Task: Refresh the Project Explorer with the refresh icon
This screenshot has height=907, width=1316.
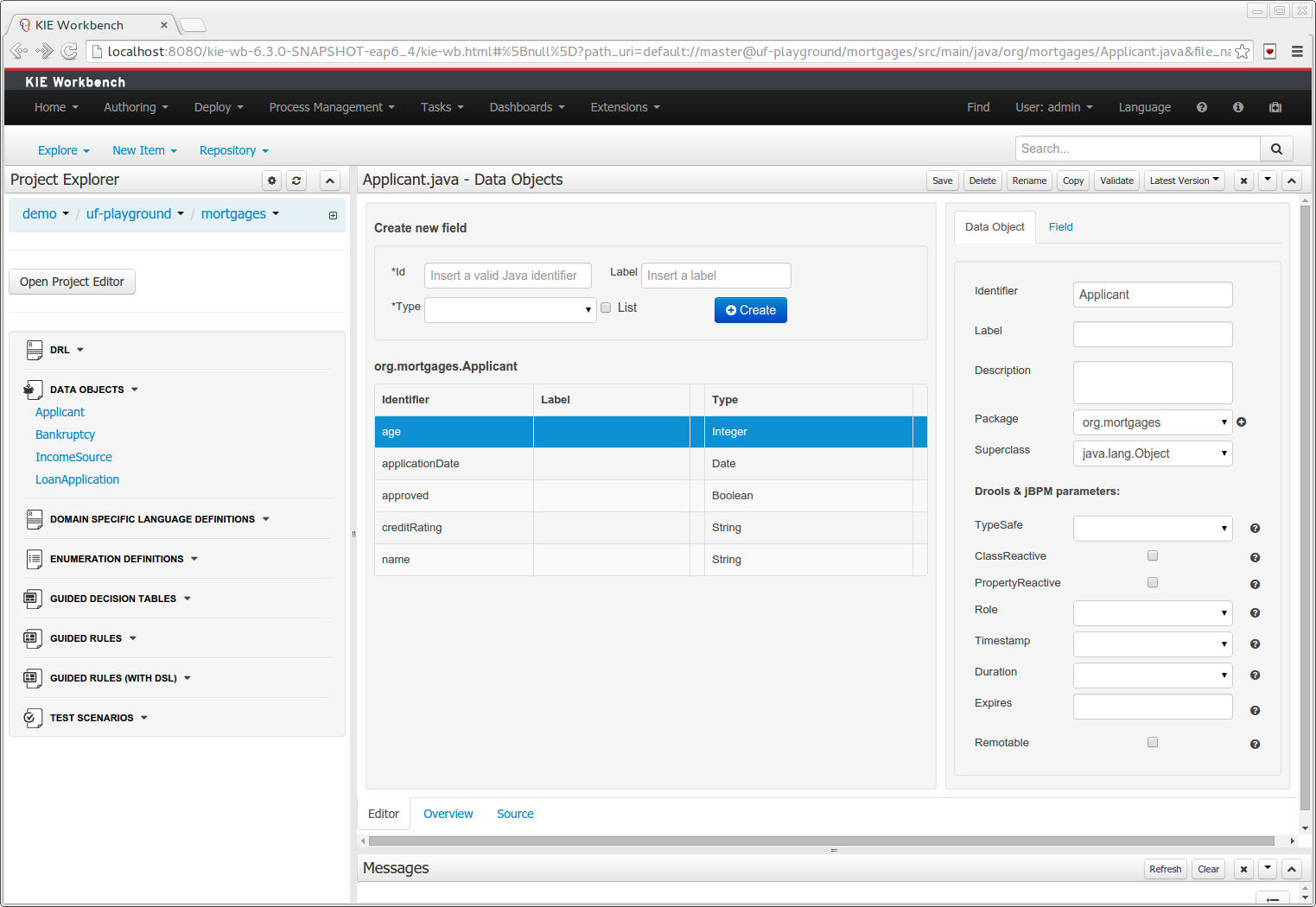Action: [296, 181]
